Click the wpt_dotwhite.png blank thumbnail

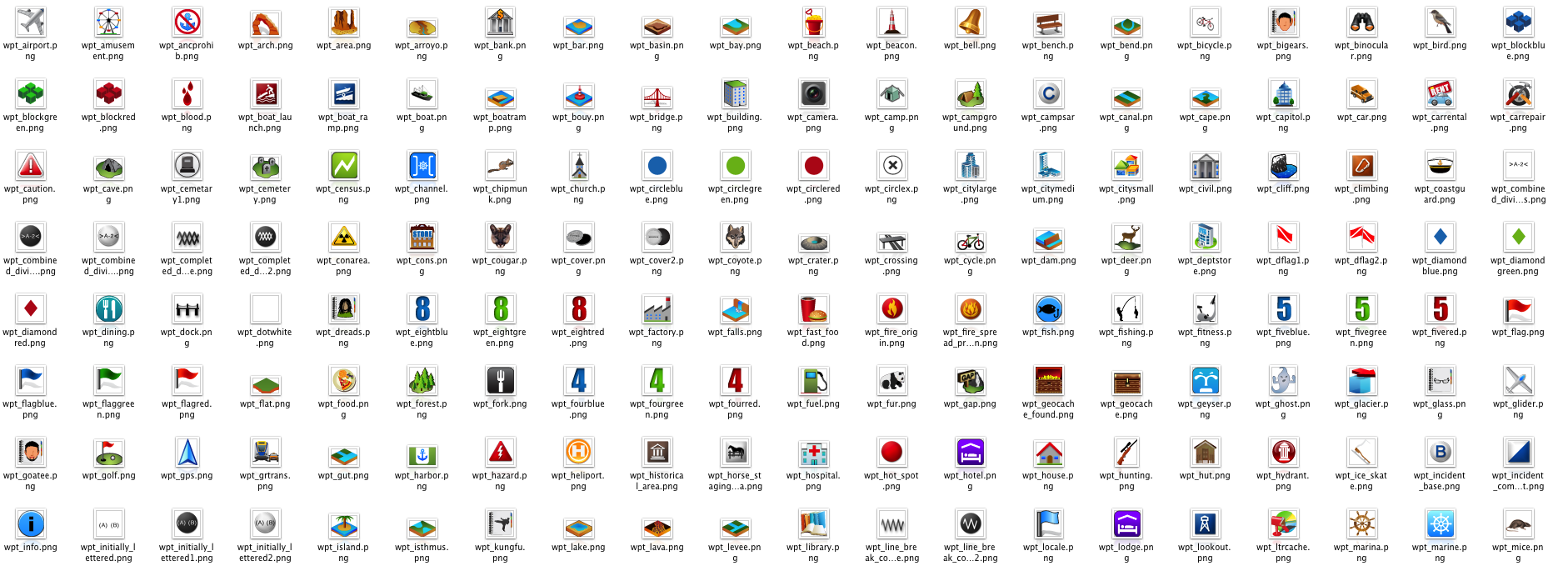[265, 308]
